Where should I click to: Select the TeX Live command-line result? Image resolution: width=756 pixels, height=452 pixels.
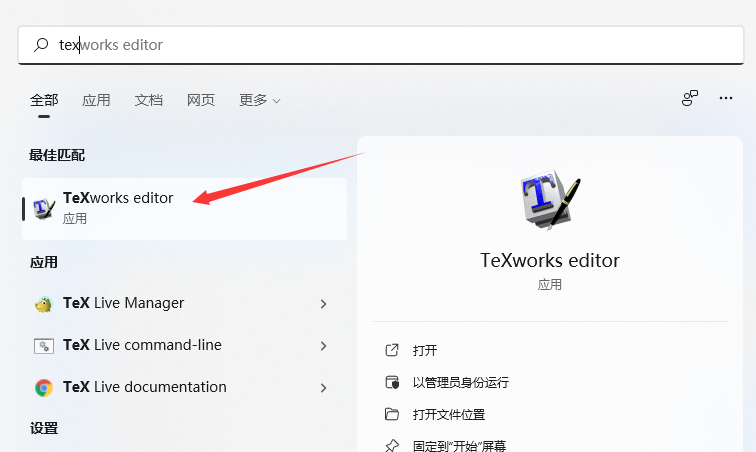click(x=184, y=345)
